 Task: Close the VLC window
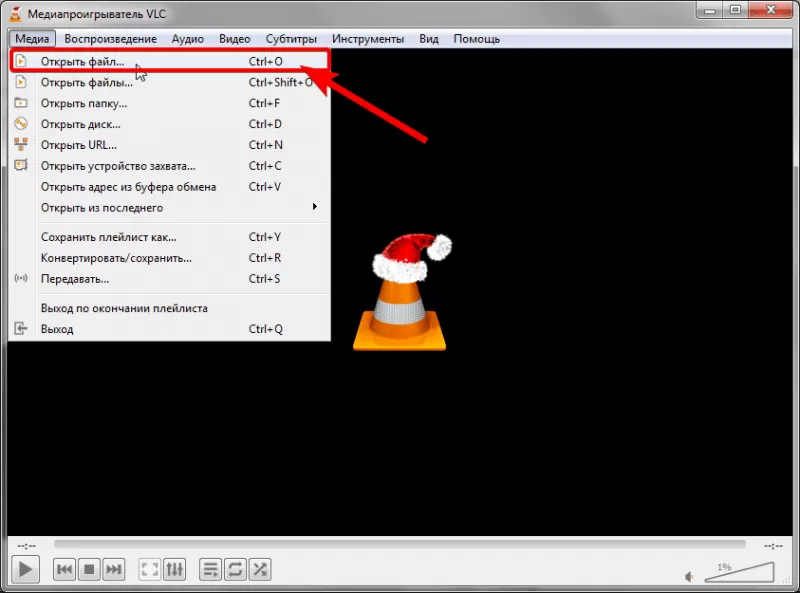[x=771, y=10]
